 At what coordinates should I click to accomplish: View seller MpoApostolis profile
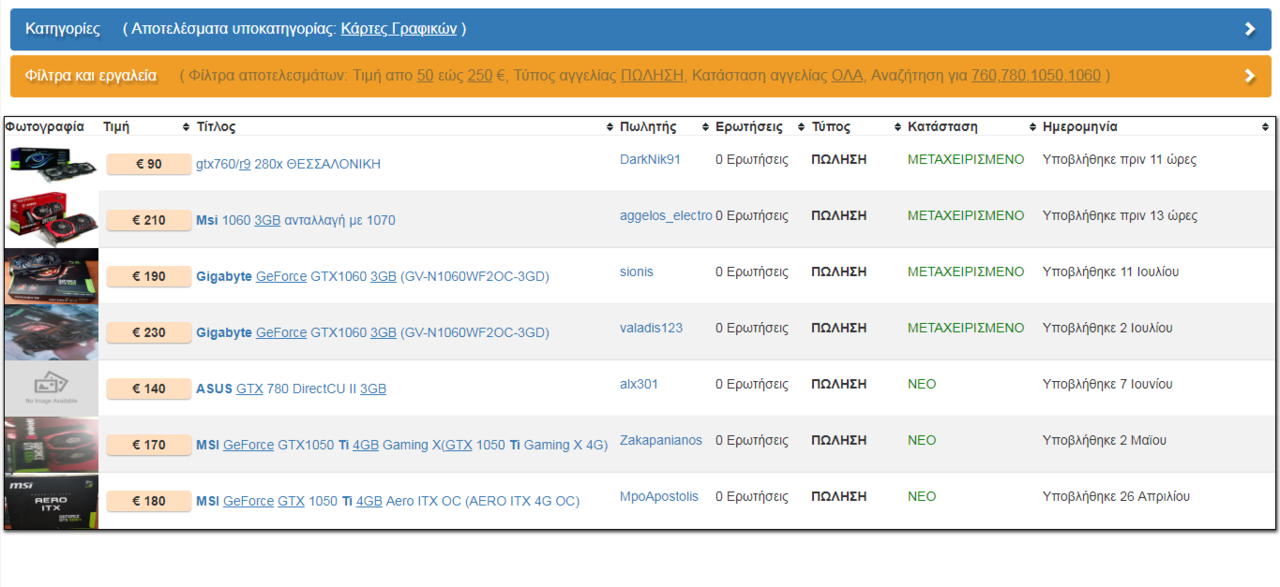(x=659, y=496)
